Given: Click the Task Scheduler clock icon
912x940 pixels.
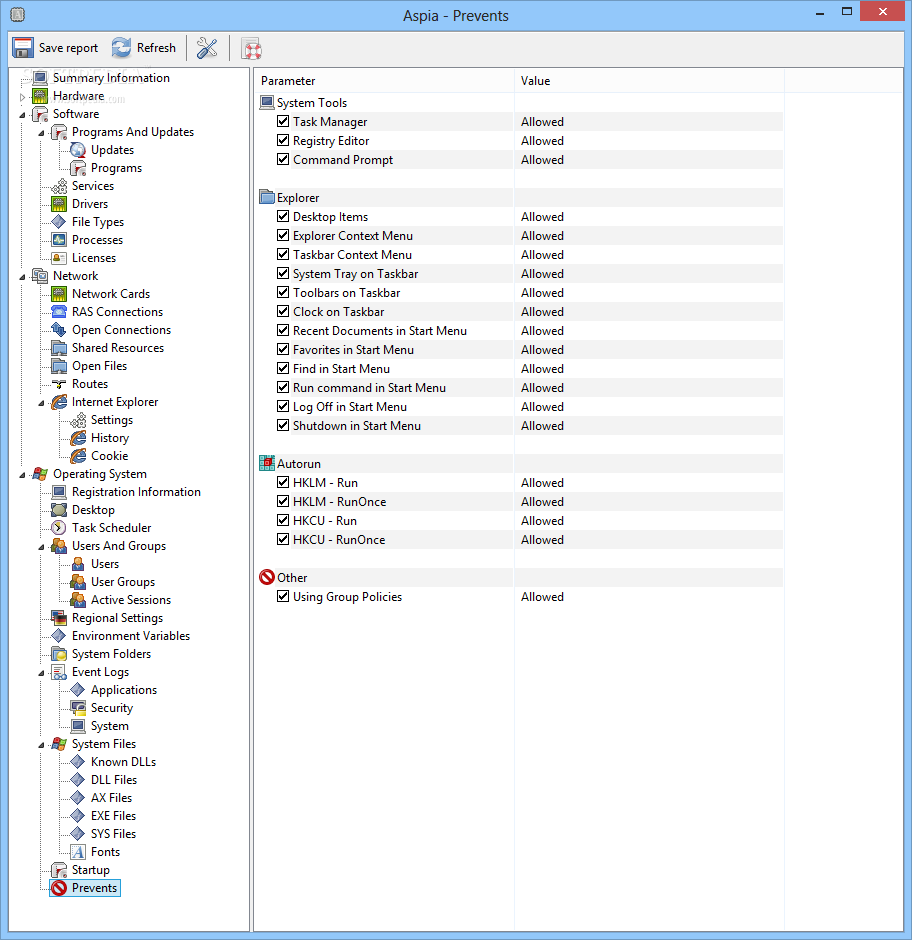Looking at the screenshot, I should tap(59, 528).
